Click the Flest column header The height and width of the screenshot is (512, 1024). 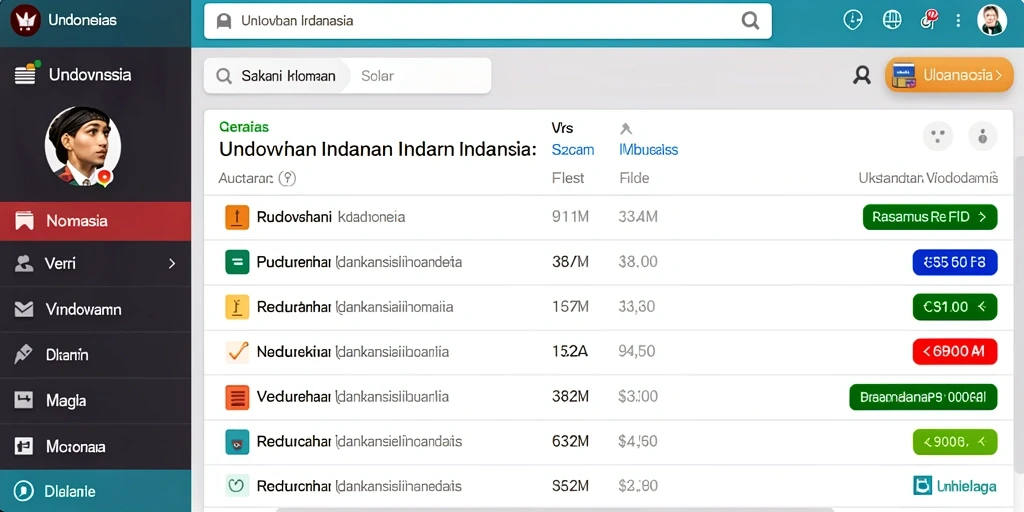tap(568, 178)
